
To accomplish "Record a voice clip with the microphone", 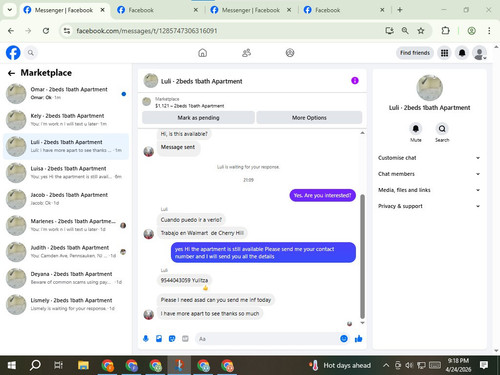I will click(146, 339).
